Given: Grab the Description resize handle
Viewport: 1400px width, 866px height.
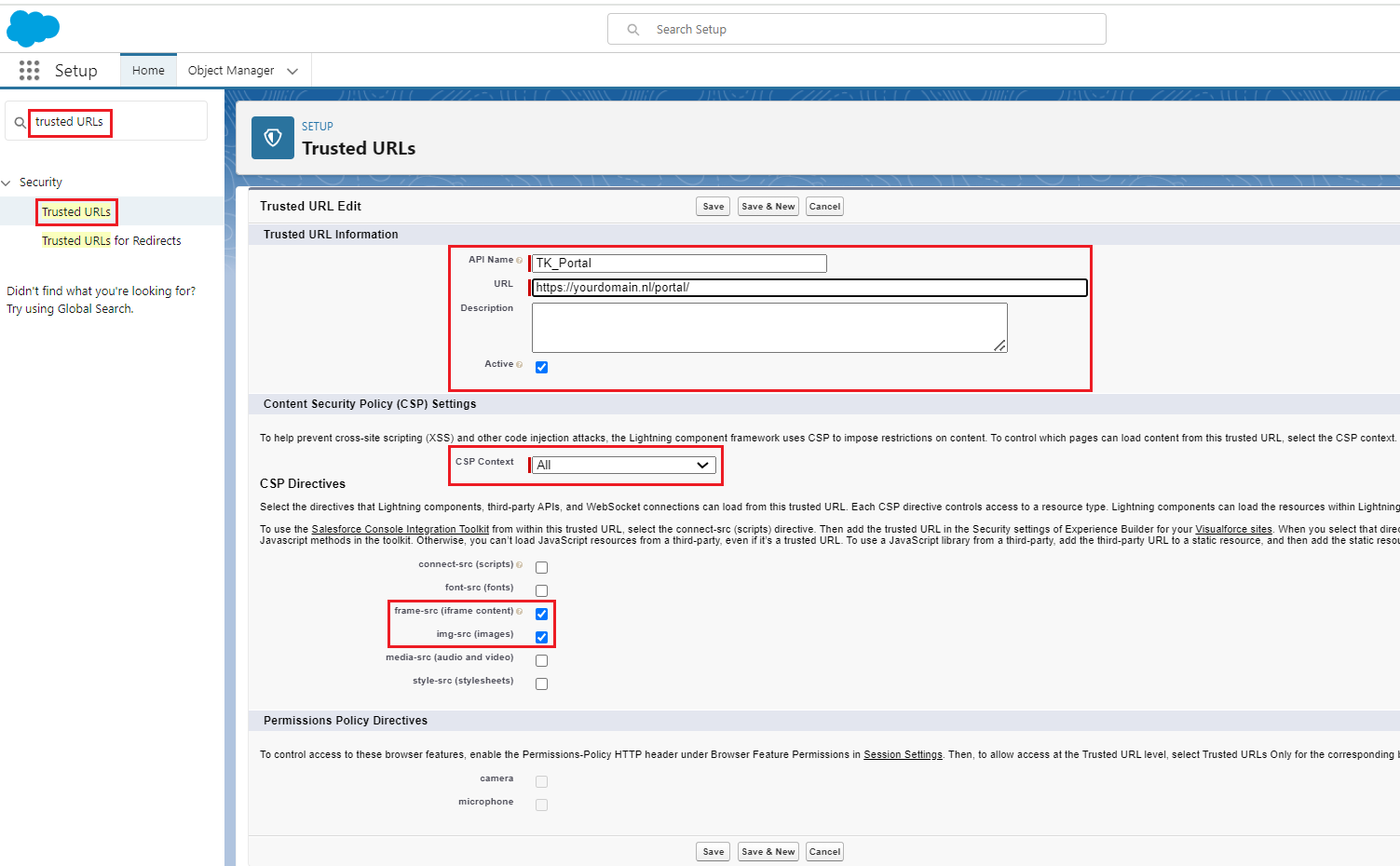Looking at the screenshot, I should coord(999,345).
